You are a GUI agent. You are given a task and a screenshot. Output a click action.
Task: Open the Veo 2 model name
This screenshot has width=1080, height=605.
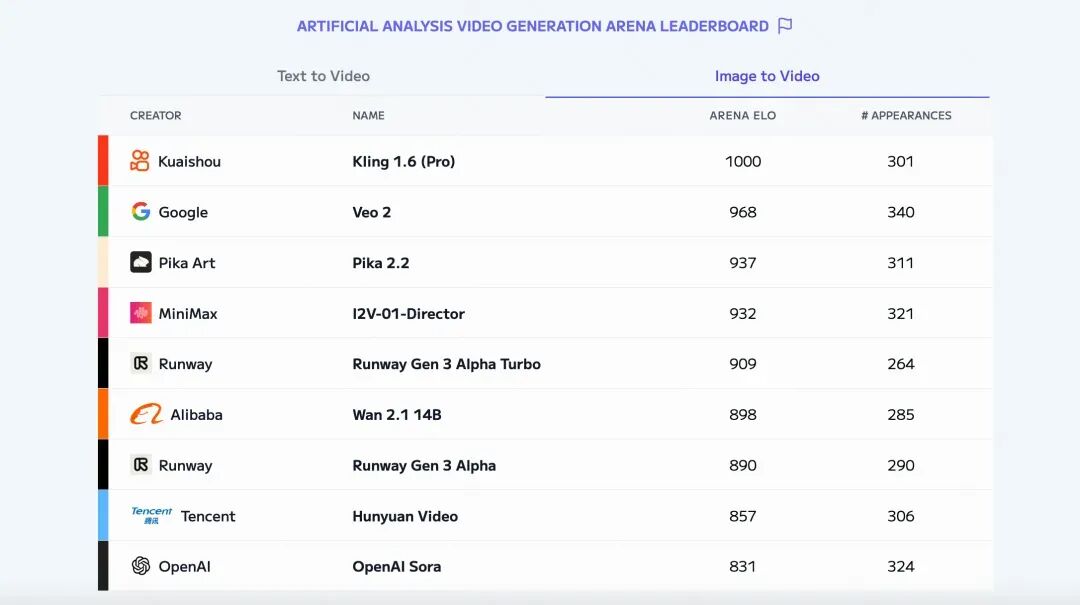click(x=371, y=212)
